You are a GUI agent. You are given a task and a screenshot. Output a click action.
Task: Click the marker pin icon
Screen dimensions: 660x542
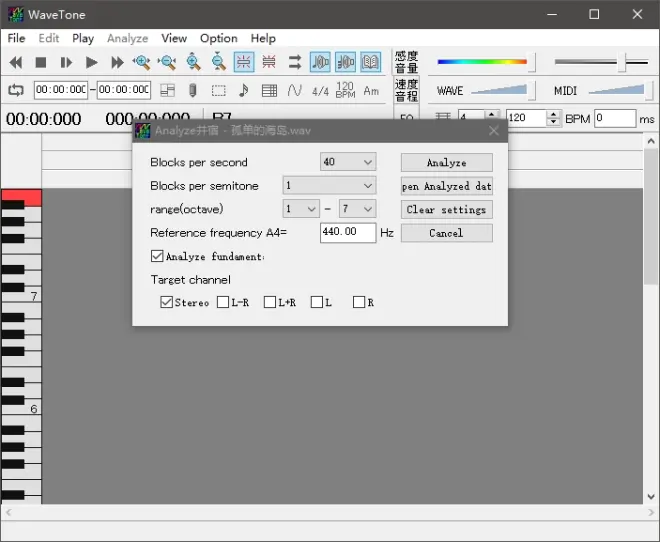pyautogui.click(x=193, y=90)
